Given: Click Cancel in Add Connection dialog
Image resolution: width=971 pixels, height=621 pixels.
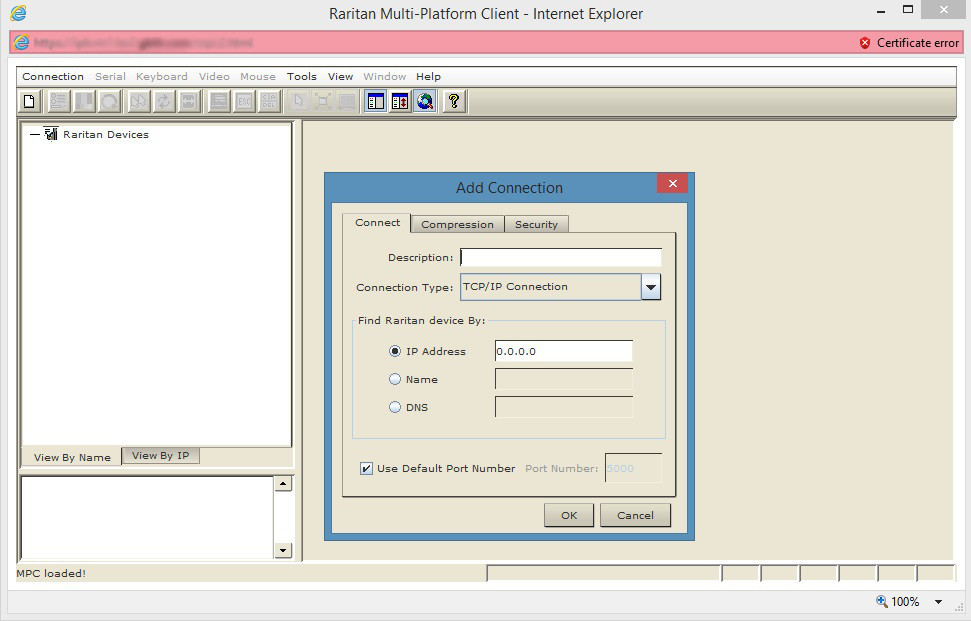Looking at the screenshot, I should click(635, 515).
